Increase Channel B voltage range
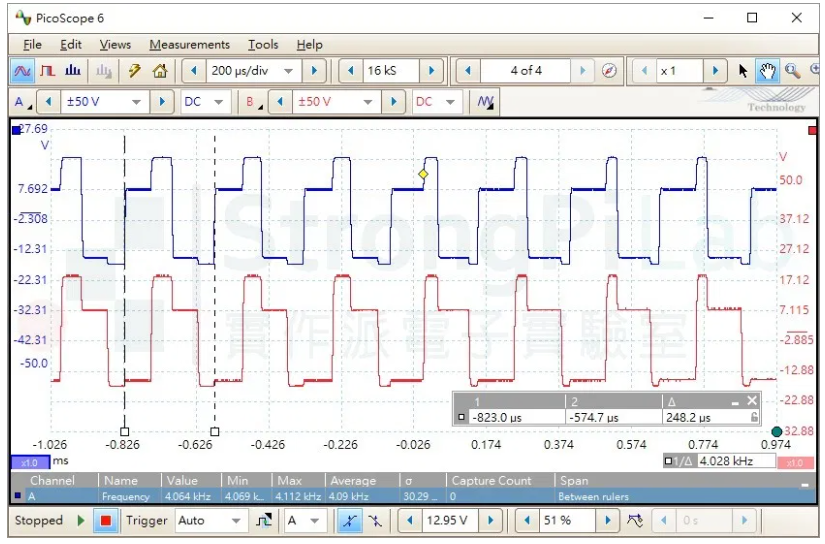Image resolution: width=825 pixels, height=544 pixels. pos(393,102)
